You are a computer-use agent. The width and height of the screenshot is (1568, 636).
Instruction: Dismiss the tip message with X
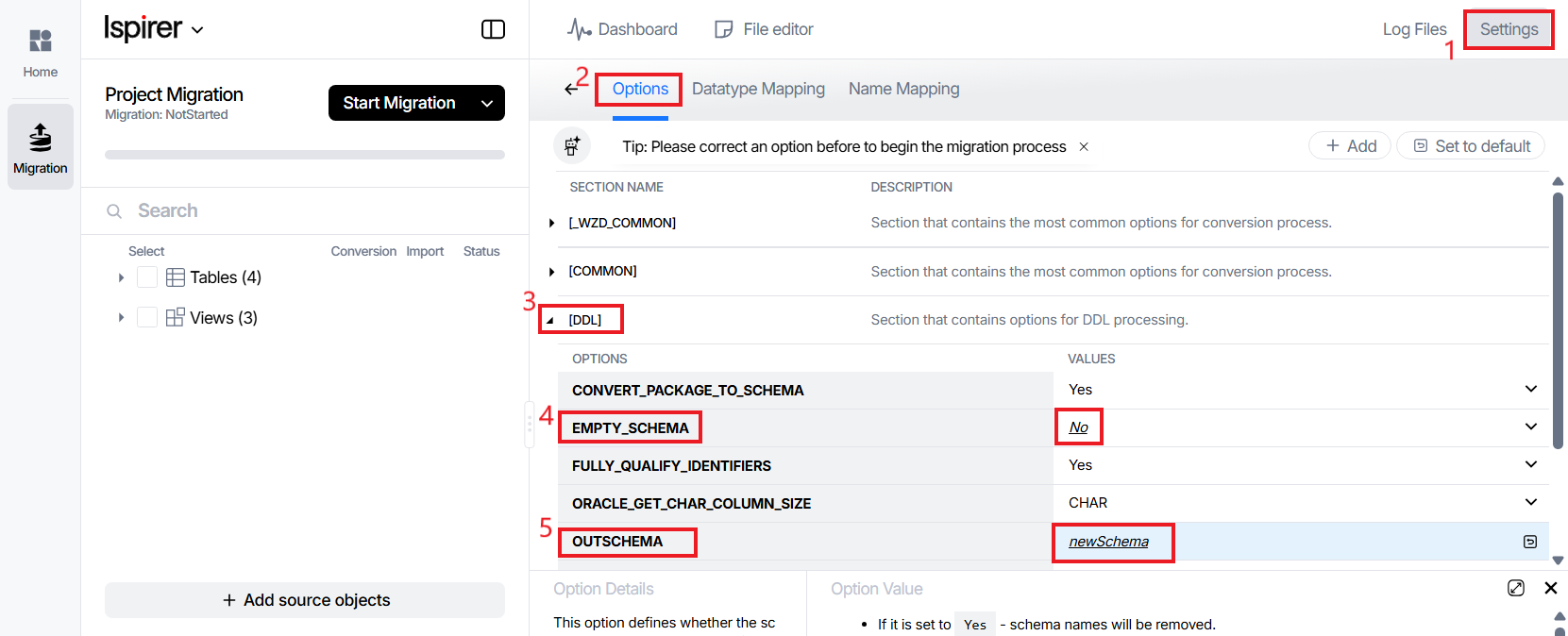click(x=1084, y=146)
